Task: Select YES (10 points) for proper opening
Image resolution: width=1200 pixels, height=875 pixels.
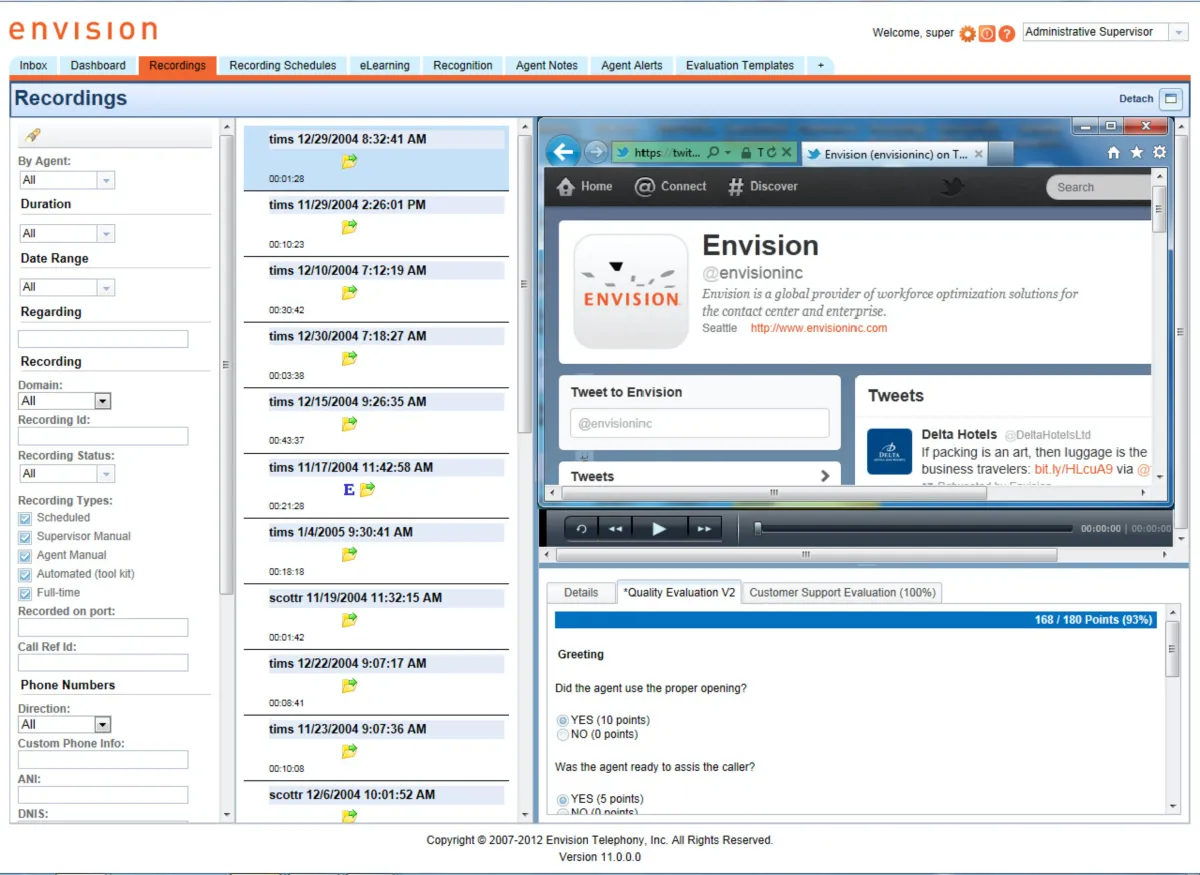Action: [x=562, y=720]
